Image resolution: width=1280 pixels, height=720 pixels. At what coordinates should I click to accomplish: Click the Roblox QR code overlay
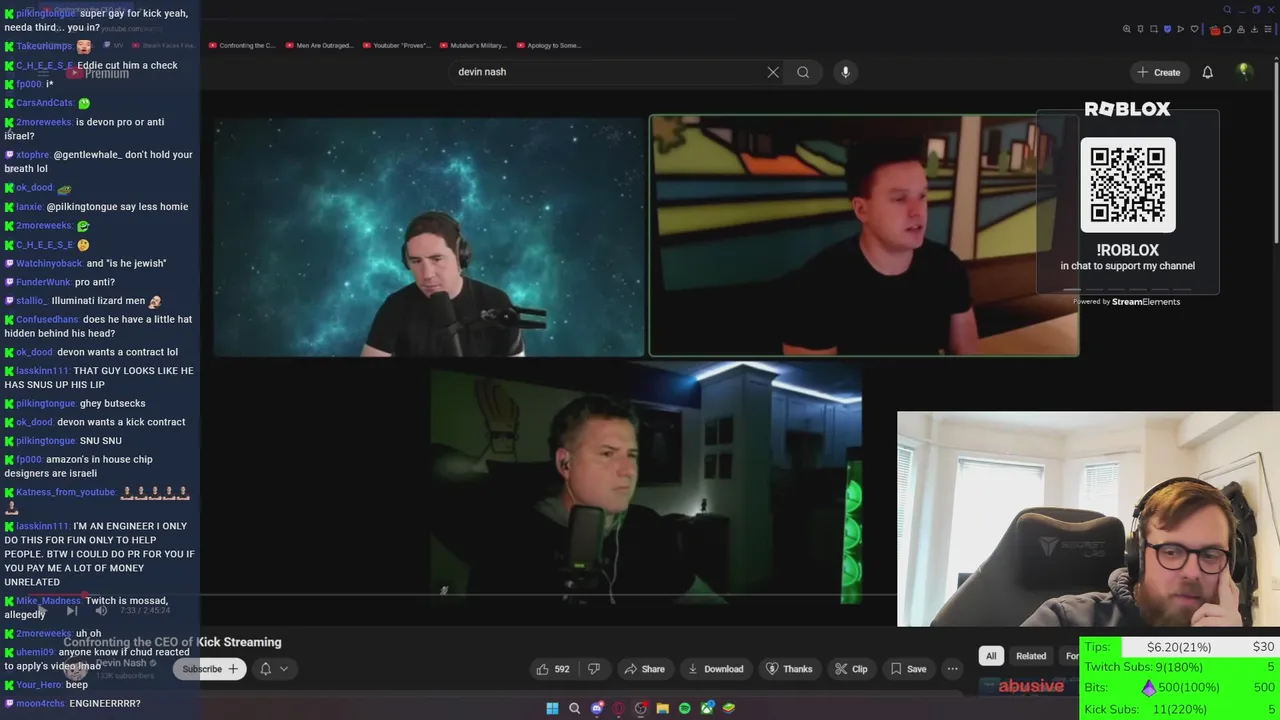[1128, 185]
